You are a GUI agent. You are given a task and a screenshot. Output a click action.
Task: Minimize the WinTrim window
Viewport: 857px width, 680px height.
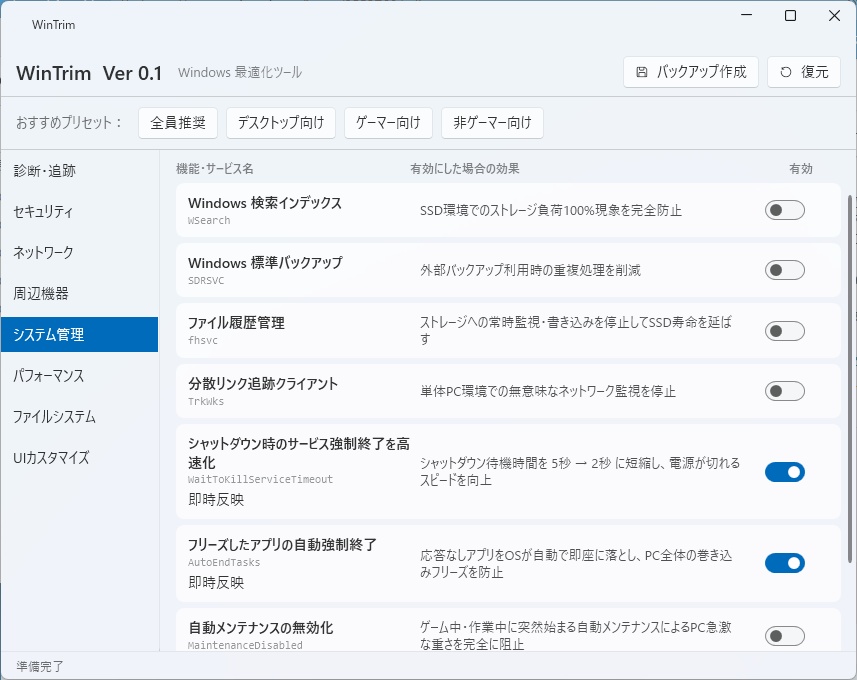coord(747,15)
